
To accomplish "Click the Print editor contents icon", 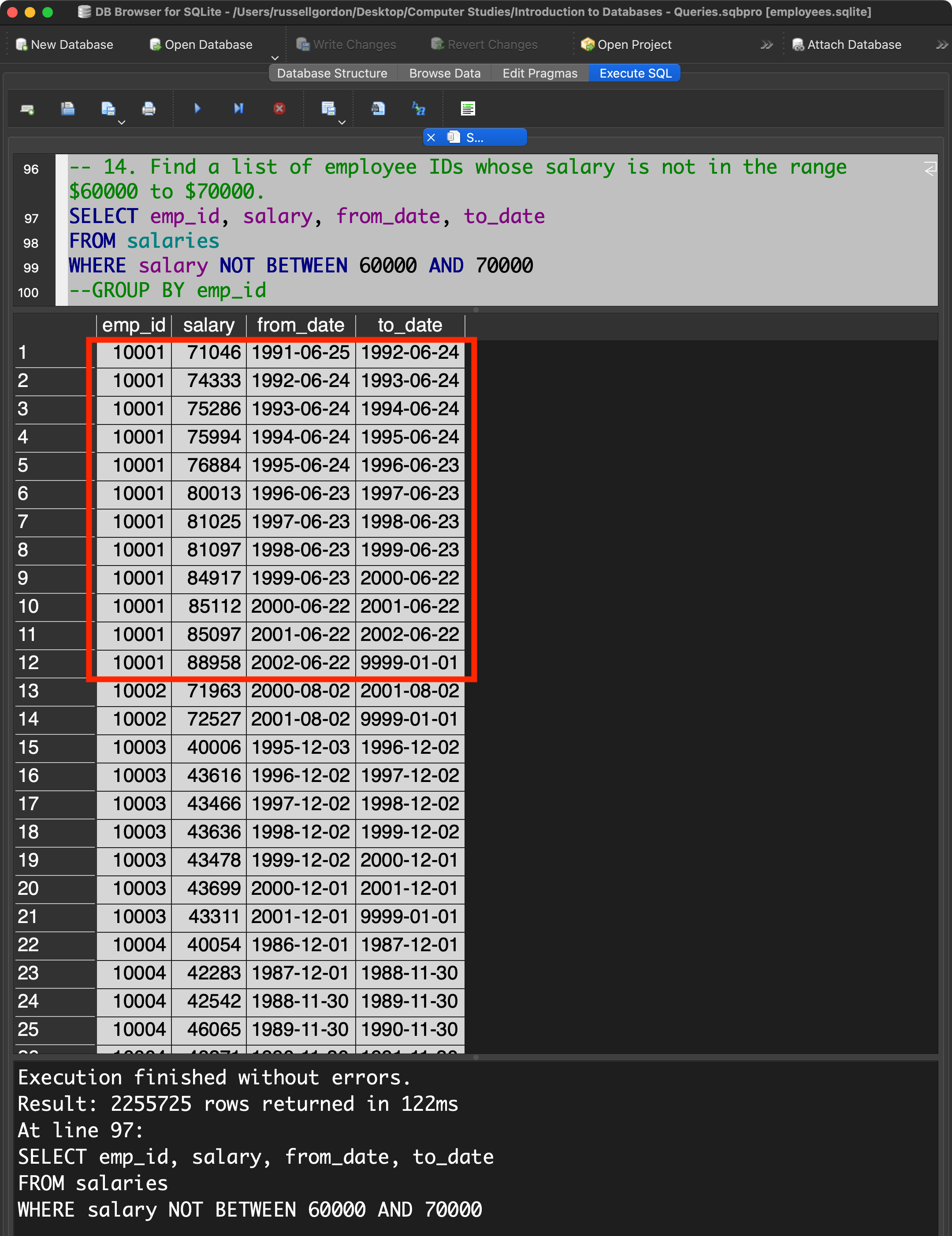I will [x=149, y=109].
